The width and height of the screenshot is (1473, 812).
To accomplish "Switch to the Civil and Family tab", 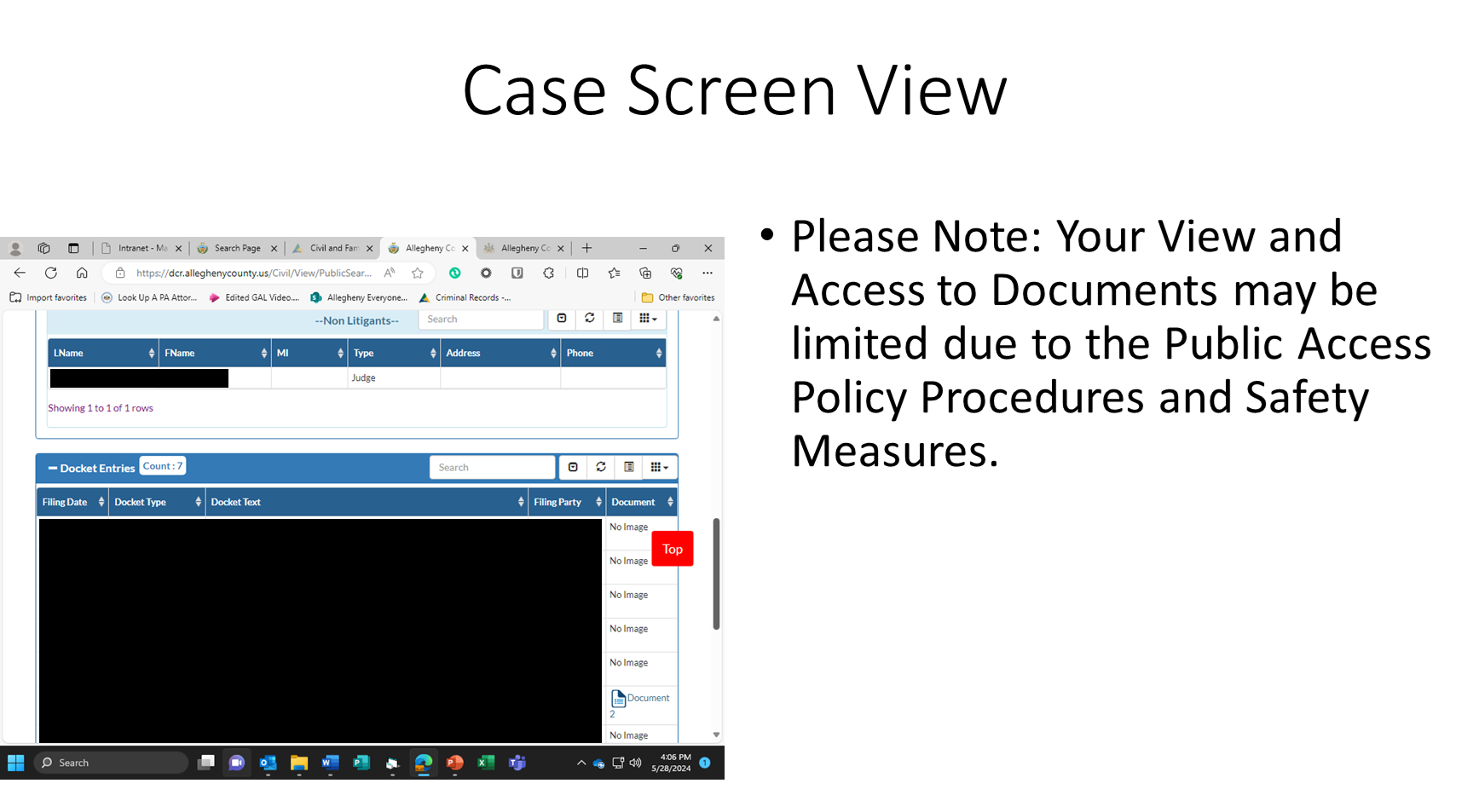I will pyautogui.click(x=332, y=248).
